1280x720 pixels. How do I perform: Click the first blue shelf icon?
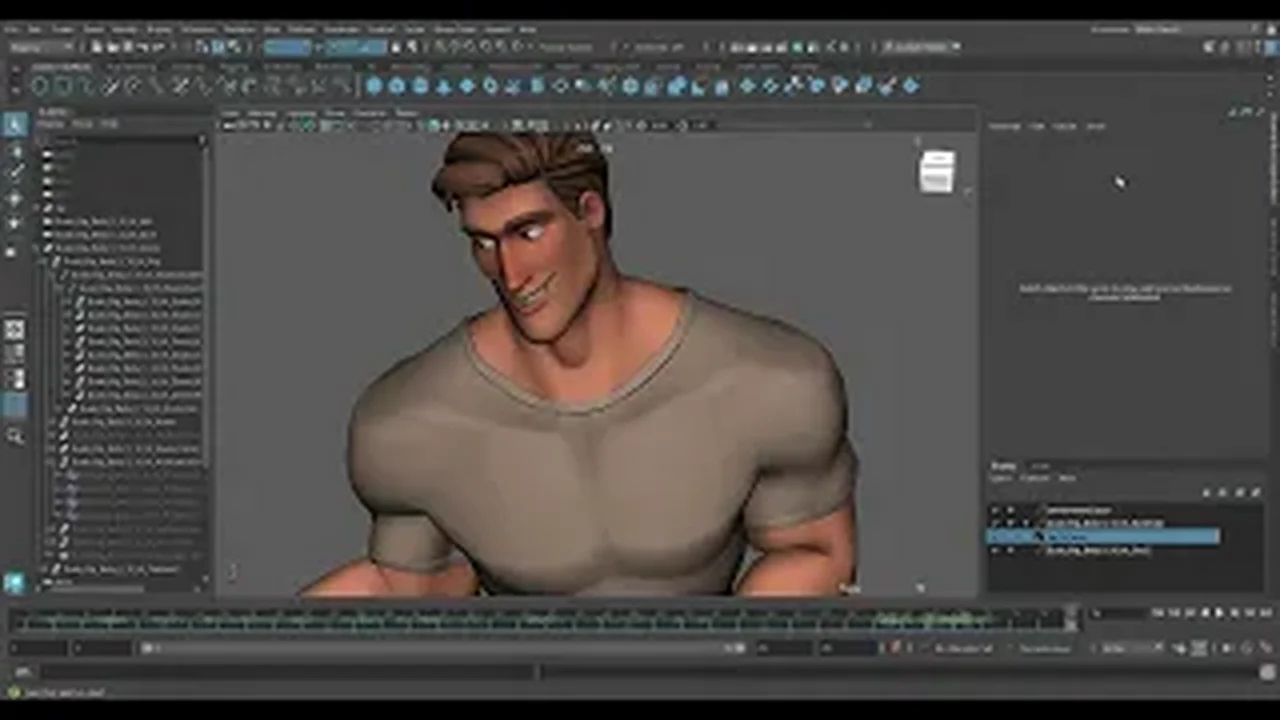point(374,86)
